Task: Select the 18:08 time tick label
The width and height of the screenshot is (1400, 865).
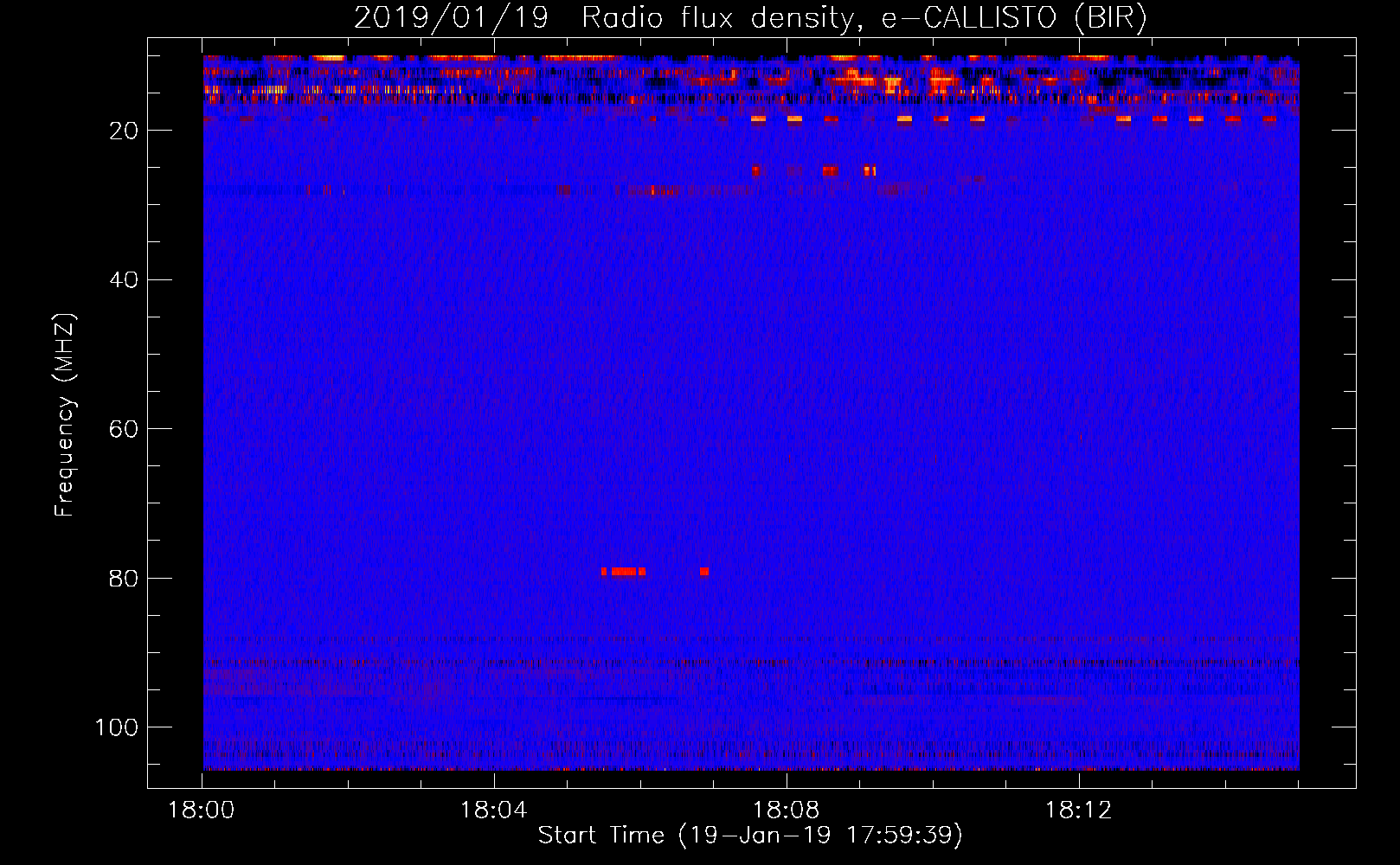Action: 786,811
